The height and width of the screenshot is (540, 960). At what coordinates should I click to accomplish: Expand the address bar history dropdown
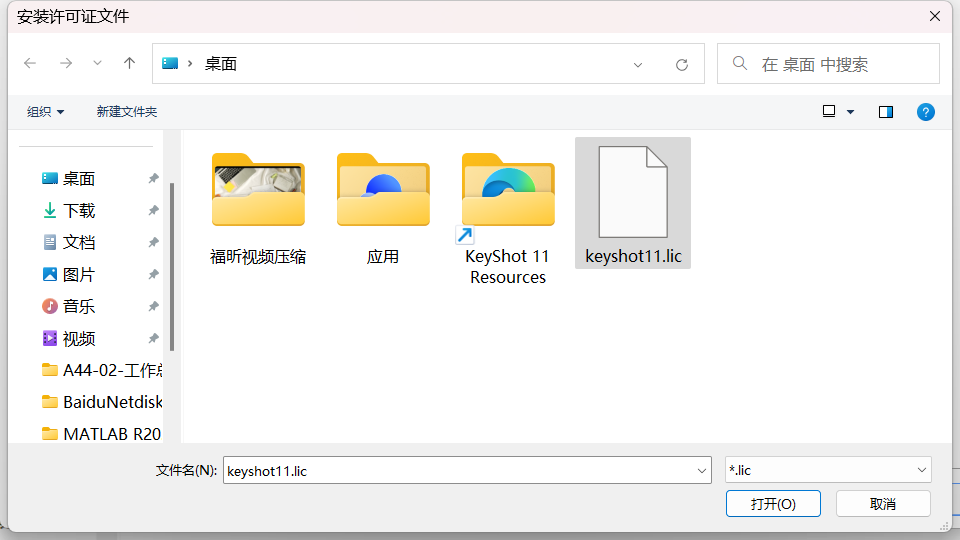coord(638,64)
